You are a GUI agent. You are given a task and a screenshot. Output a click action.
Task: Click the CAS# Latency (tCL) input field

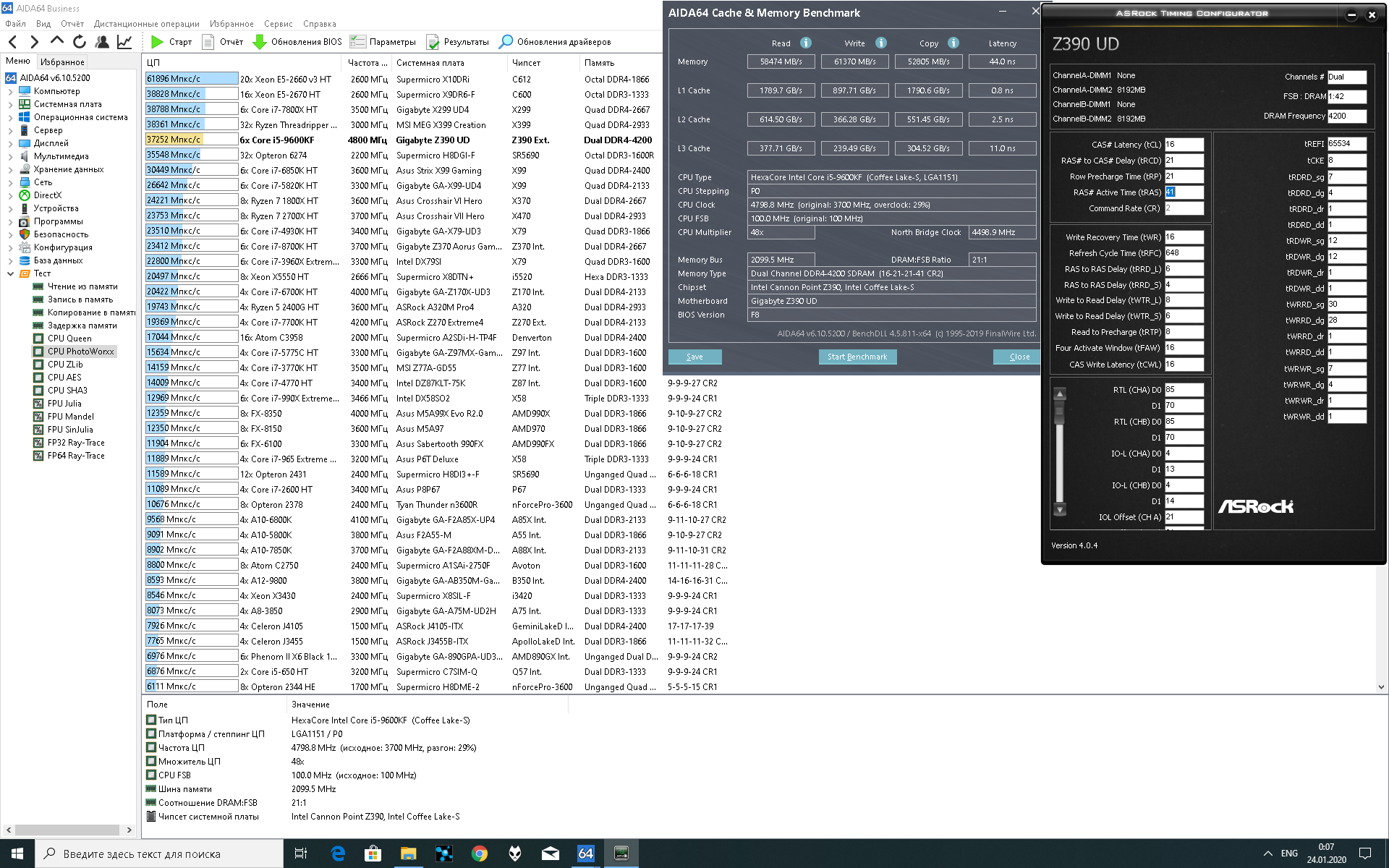[1184, 145]
